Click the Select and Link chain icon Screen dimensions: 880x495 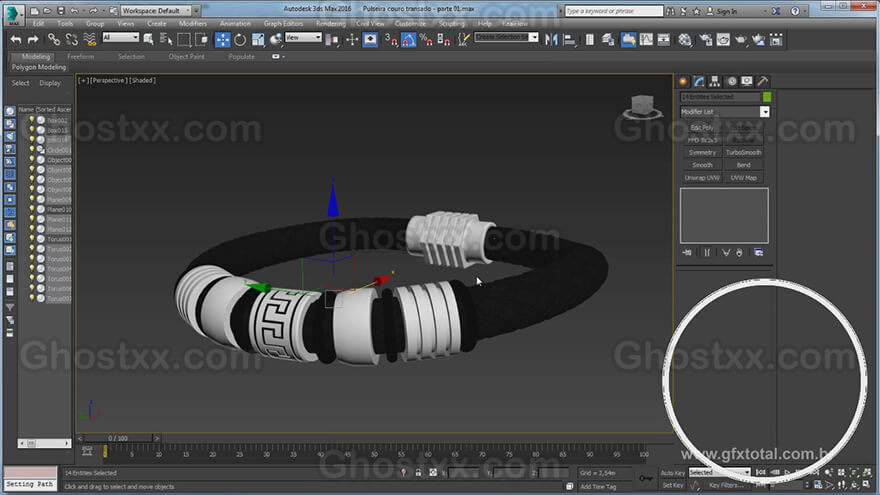(53, 39)
